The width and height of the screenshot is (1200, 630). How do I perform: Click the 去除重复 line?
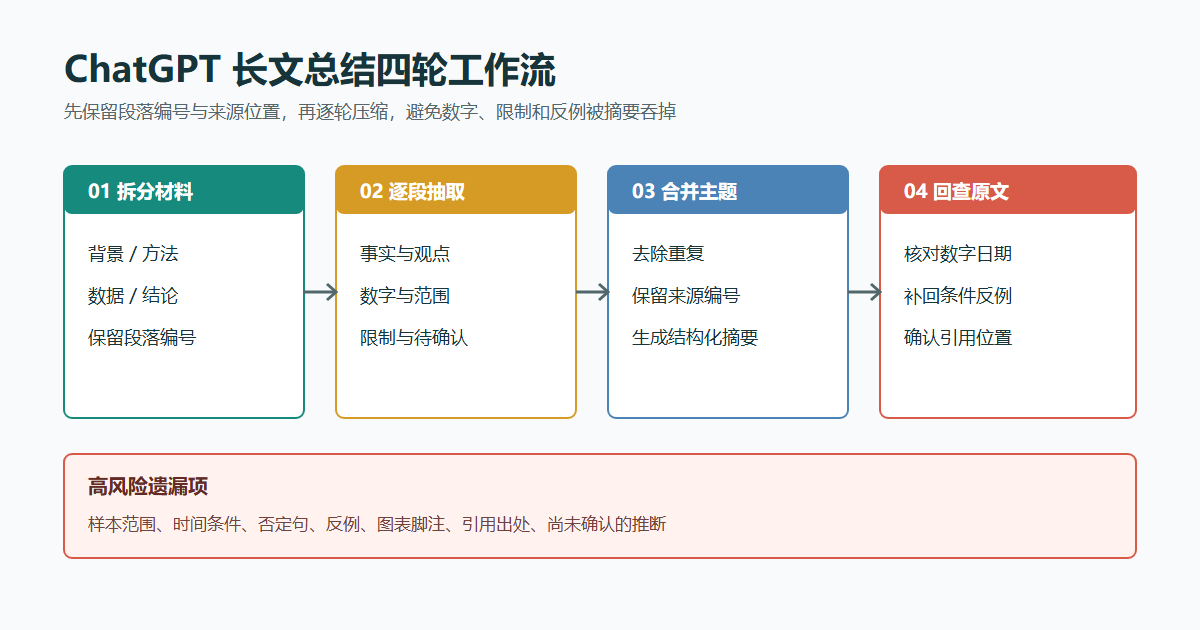point(668,254)
